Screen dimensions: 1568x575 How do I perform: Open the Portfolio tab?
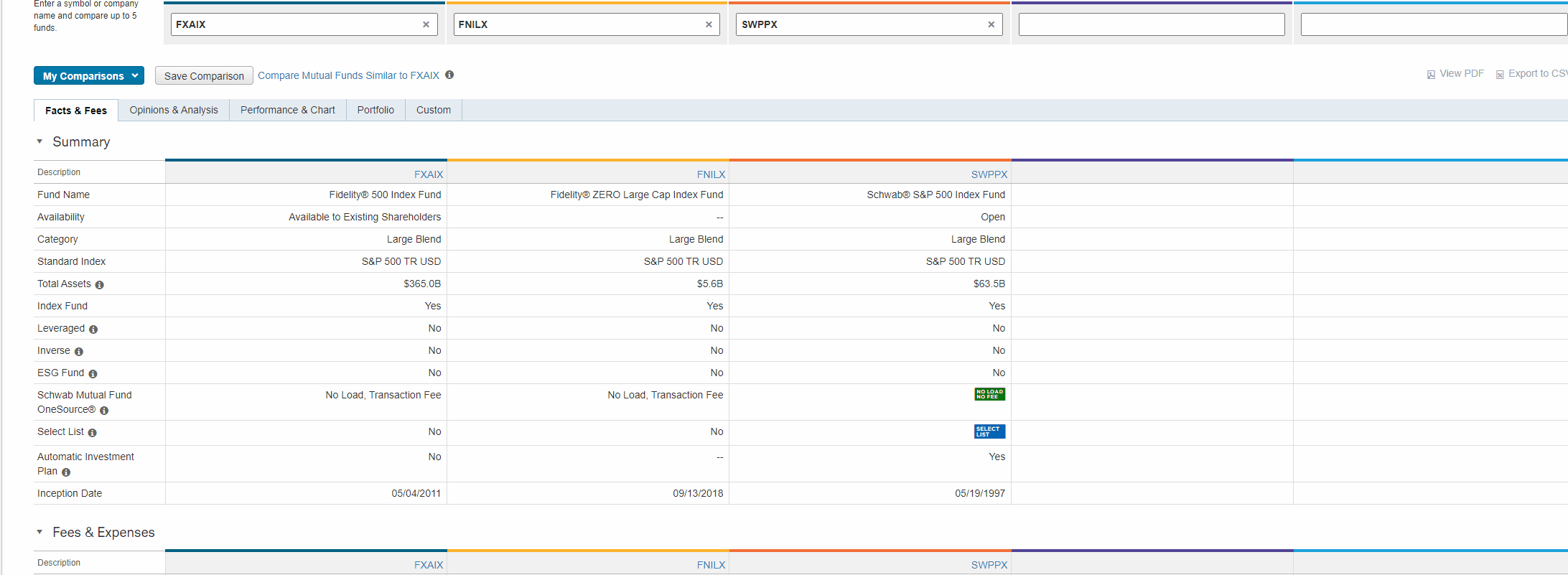(x=375, y=110)
